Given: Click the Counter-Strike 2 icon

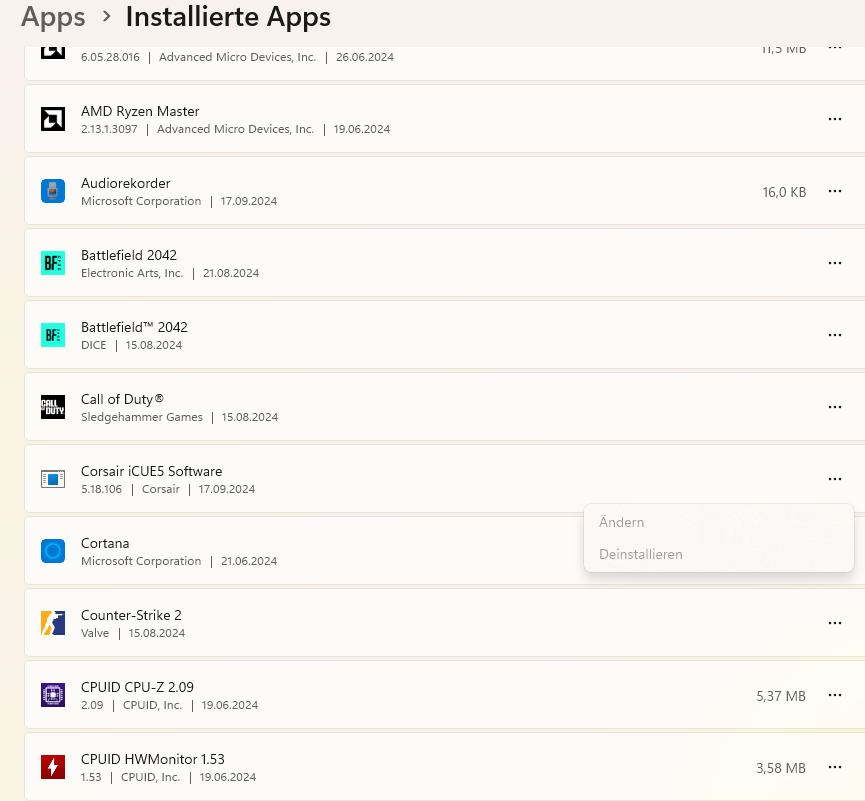Looking at the screenshot, I should [x=53, y=623].
